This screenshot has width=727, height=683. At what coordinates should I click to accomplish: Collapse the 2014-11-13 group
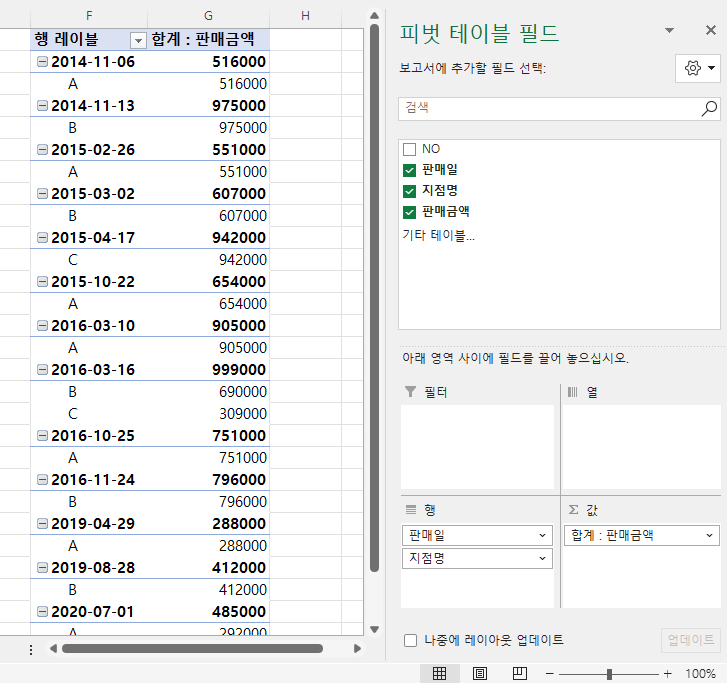click(42, 105)
